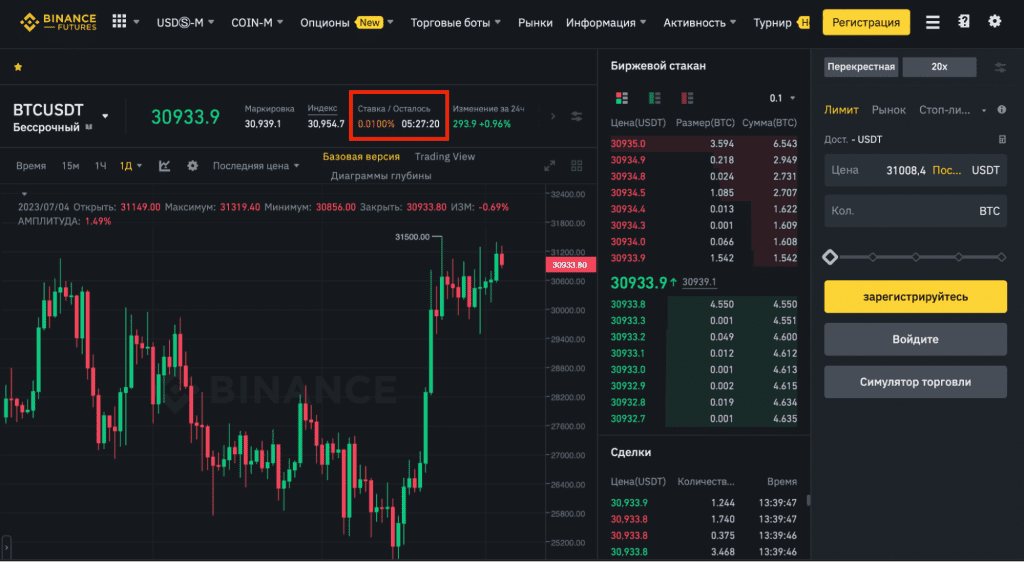Viewport: 1024px width, 562px height.
Task: Click the order type info icon
Action: click(x=1002, y=110)
